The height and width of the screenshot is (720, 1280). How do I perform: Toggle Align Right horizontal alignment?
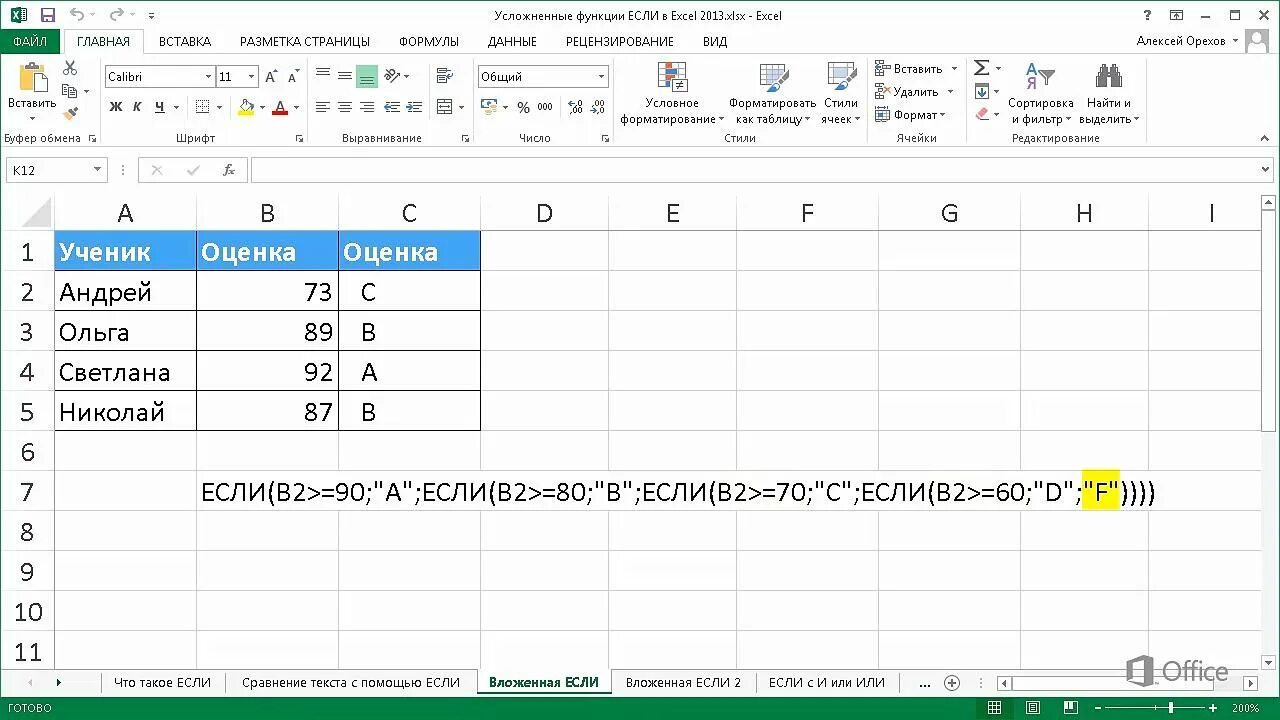367,107
